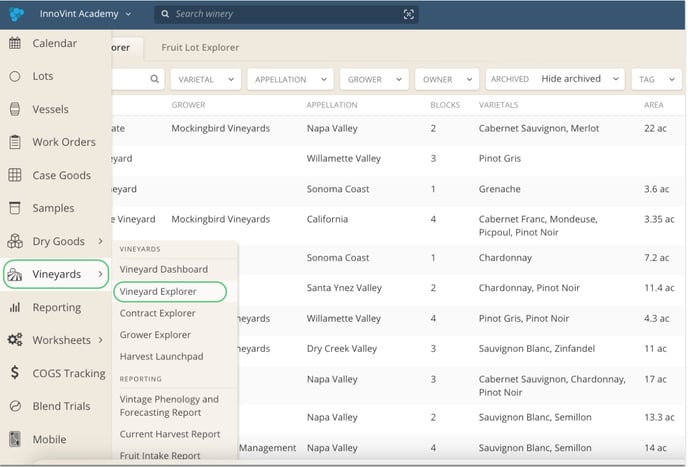Image resolution: width=688 pixels, height=467 pixels.
Task: Switch to the Fruit Lot Explorer tab
Action: tap(200, 47)
